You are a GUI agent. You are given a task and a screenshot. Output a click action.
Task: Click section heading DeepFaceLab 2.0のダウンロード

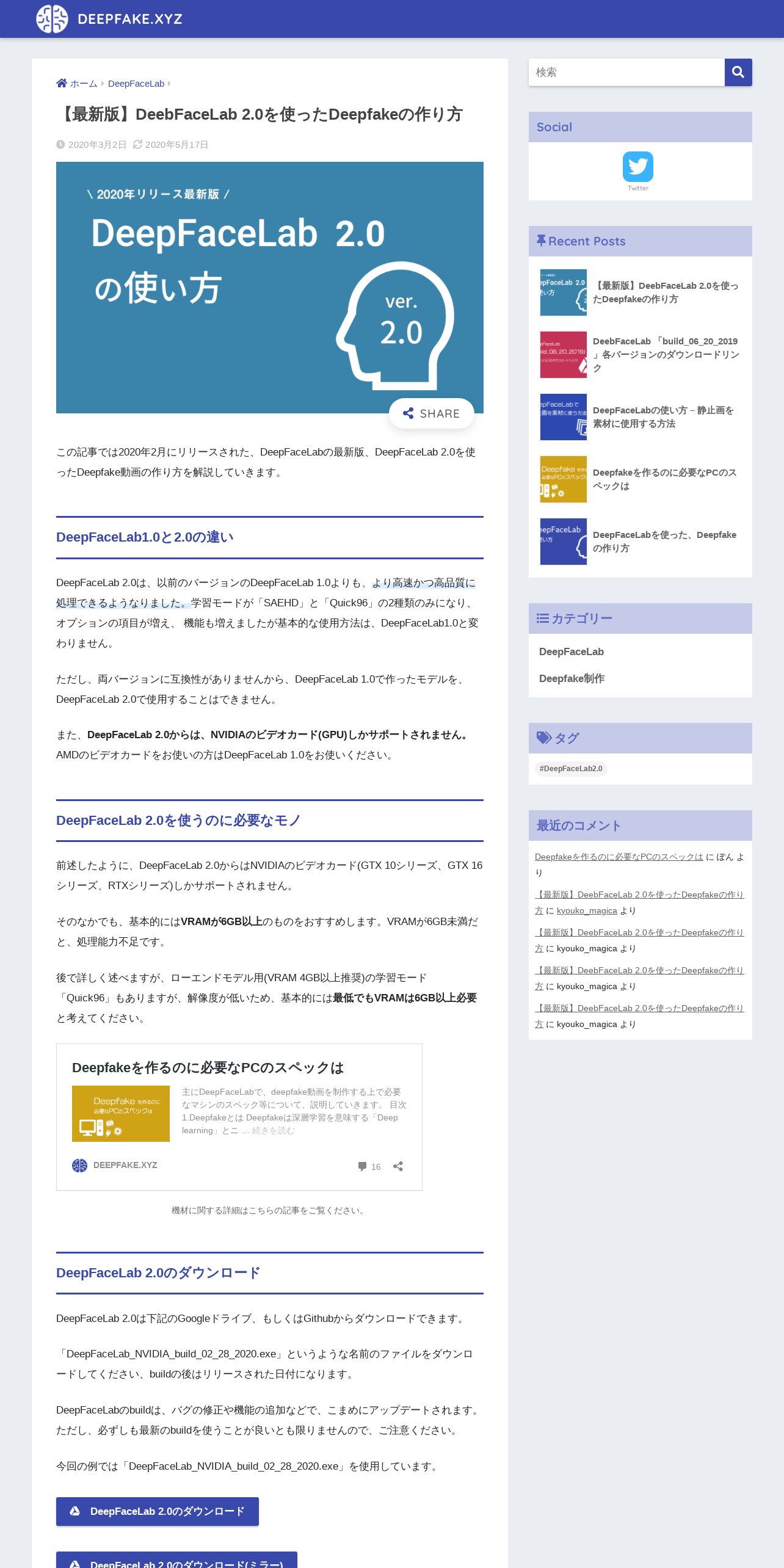[158, 1273]
